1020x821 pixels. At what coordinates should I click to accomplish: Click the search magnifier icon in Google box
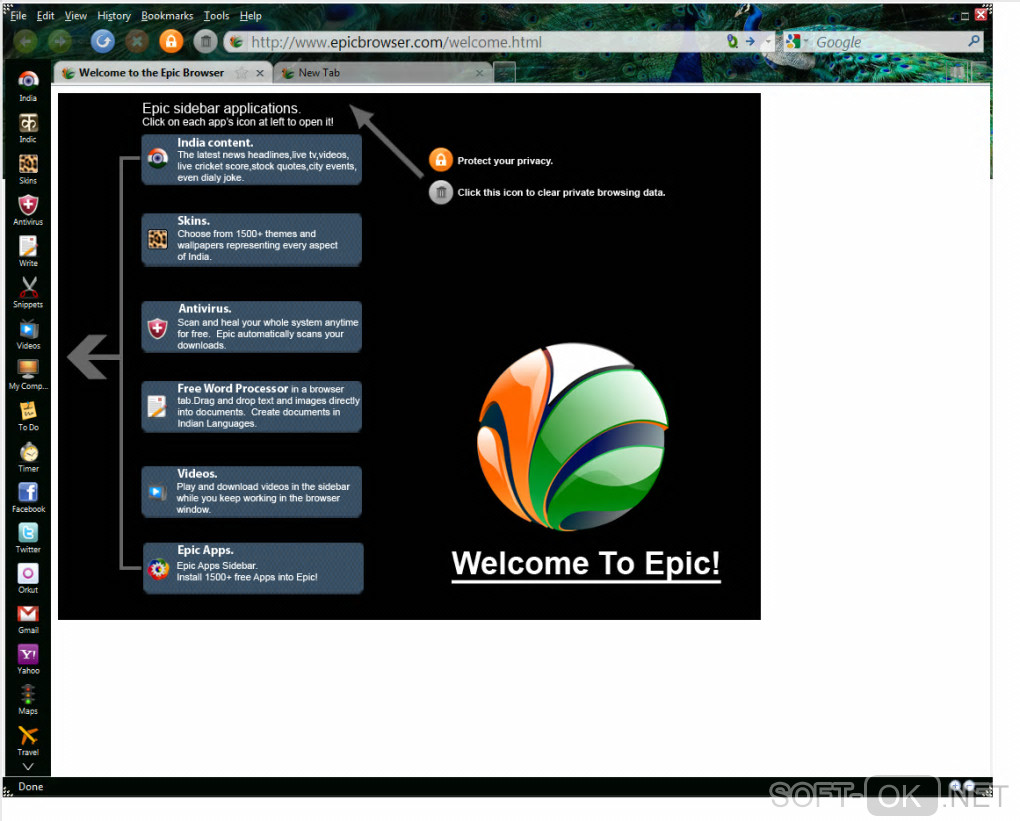point(974,42)
